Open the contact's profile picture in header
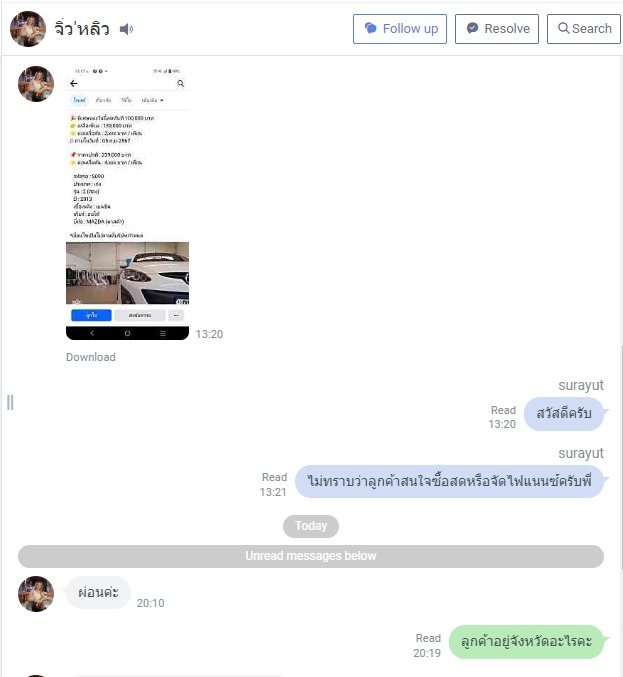This screenshot has height=677, width=623. [28, 29]
